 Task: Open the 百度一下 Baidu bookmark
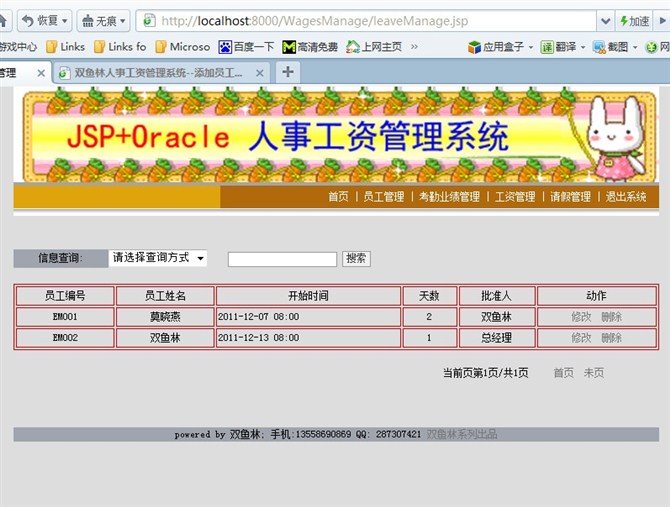[246, 47]
